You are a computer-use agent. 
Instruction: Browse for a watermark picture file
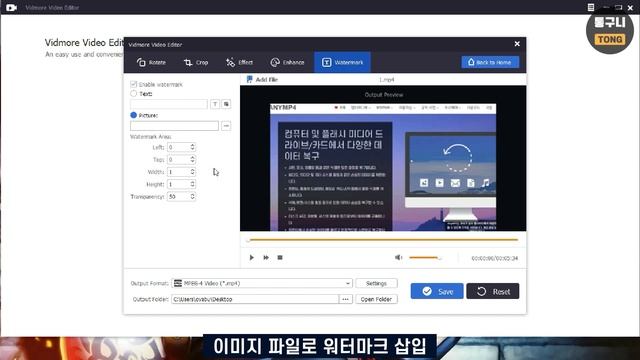[226, 126]
